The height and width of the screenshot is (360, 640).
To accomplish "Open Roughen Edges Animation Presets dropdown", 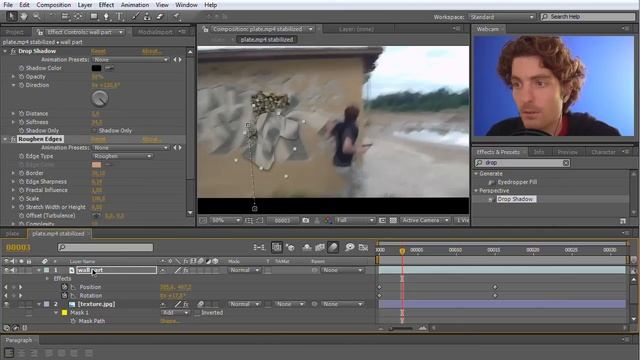I will point(130,148).
